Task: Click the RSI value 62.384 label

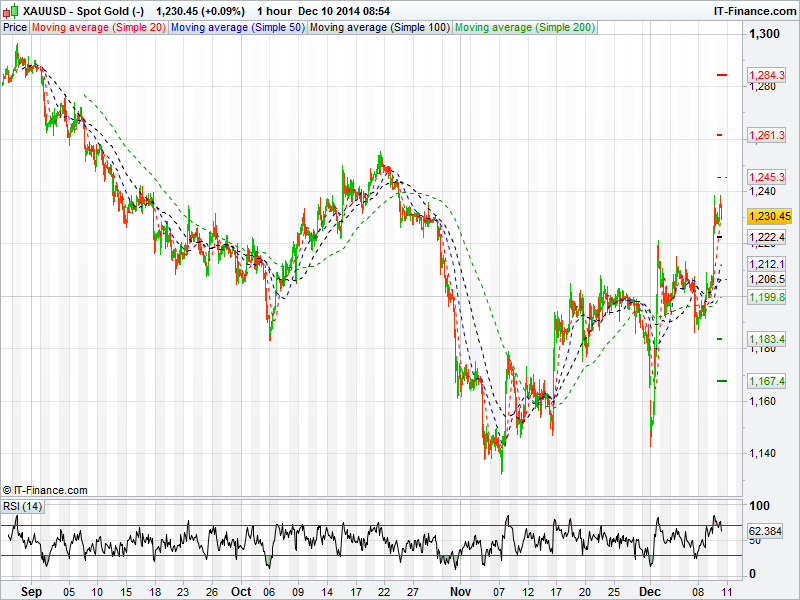Action: click(x=769, y=531)
